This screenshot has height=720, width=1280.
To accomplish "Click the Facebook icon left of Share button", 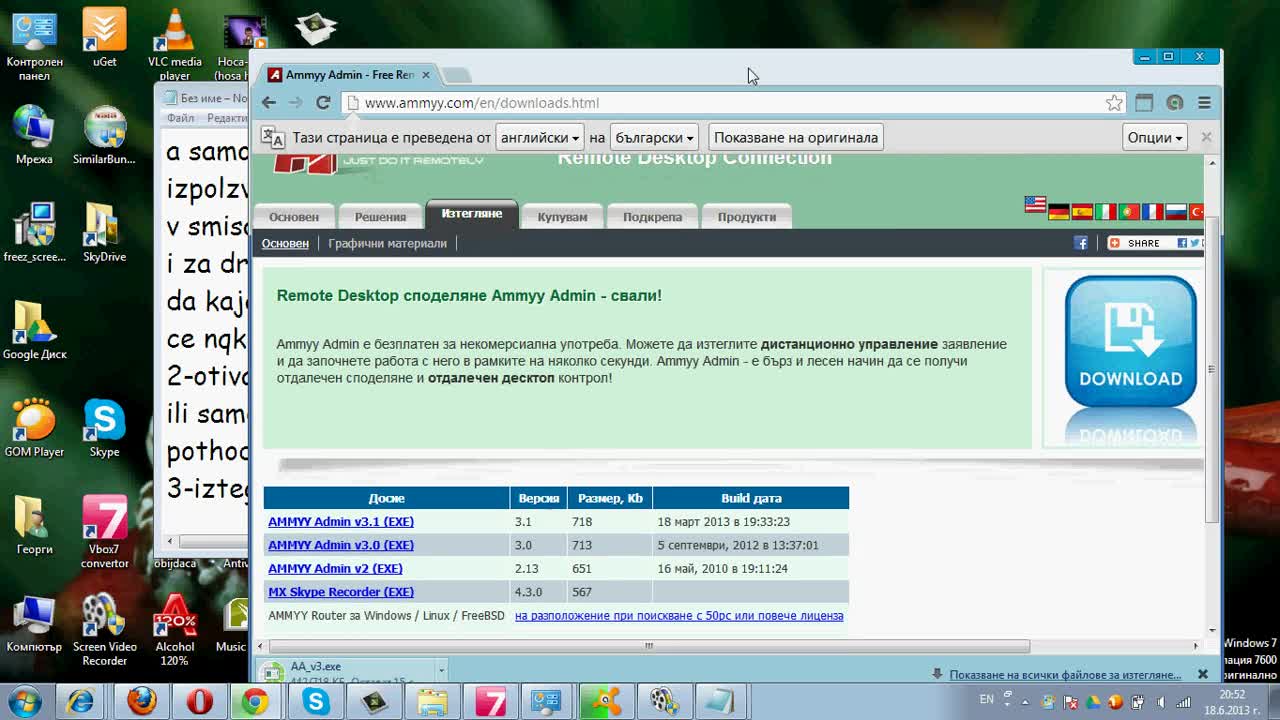I will click(1081, 243).
